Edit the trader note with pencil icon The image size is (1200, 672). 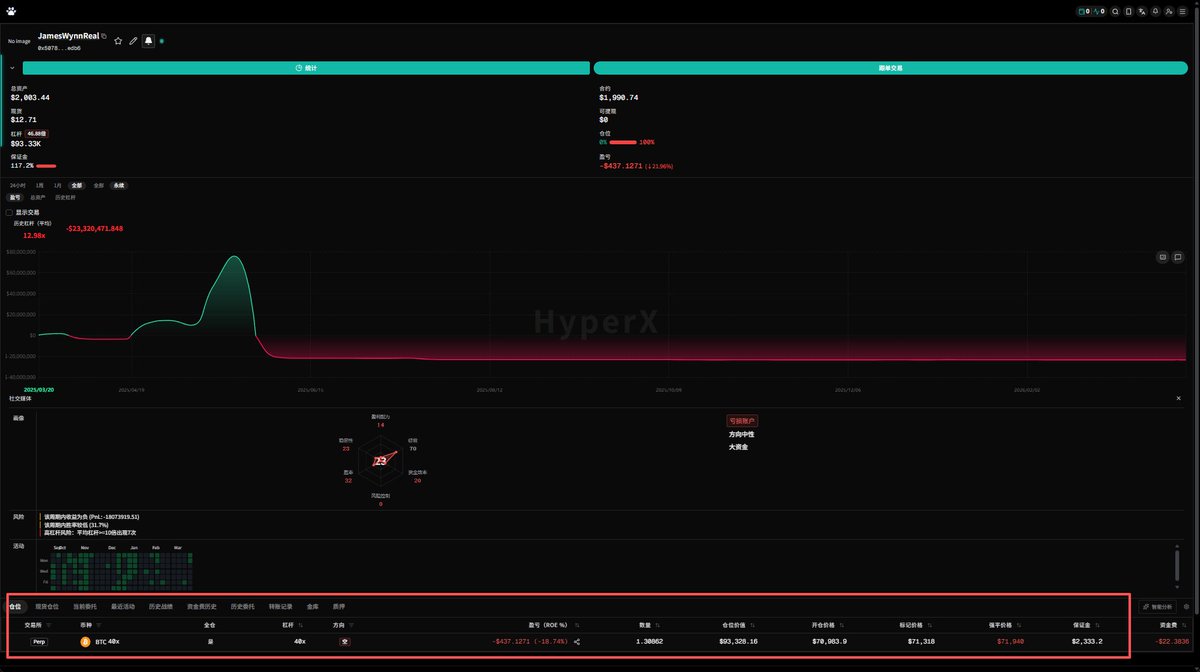coord(133,41)
